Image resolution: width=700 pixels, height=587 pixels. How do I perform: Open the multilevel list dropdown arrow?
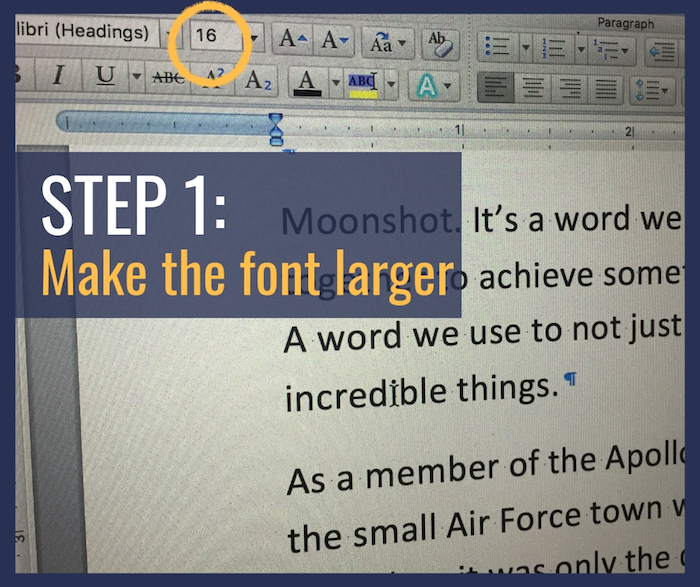click(x=625, y=50)
